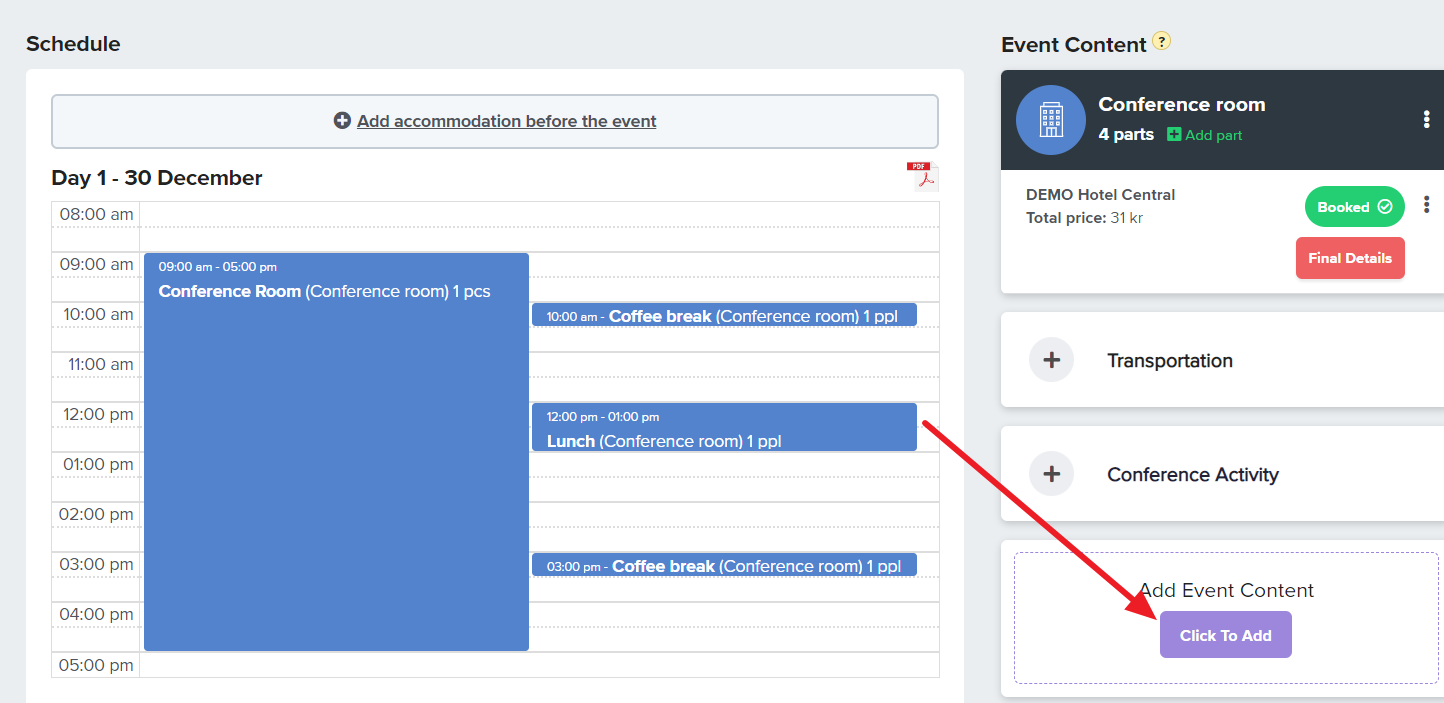Click the 11:00 am time label
1444x703 pixels.
(x=100, y=364)
